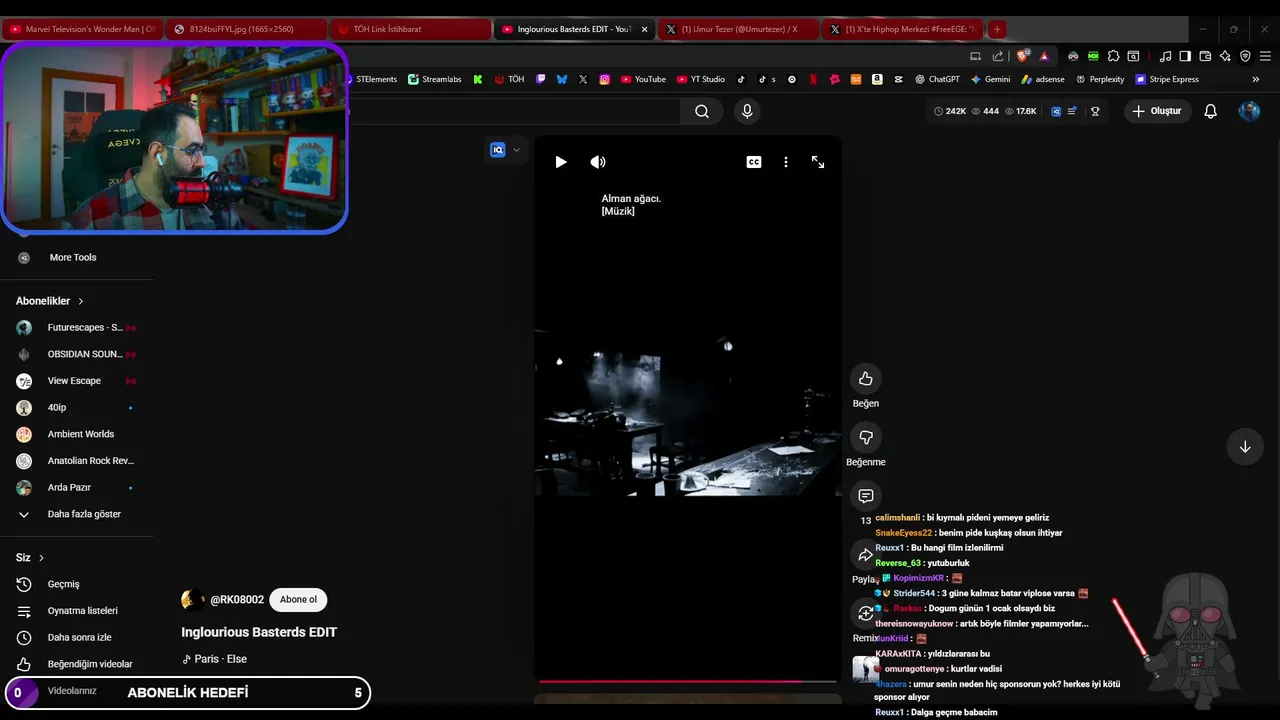Viewport: 1280px width, 720px height.
Task: Start voice search with the microphone icon
Action: [x=747, y=111]
